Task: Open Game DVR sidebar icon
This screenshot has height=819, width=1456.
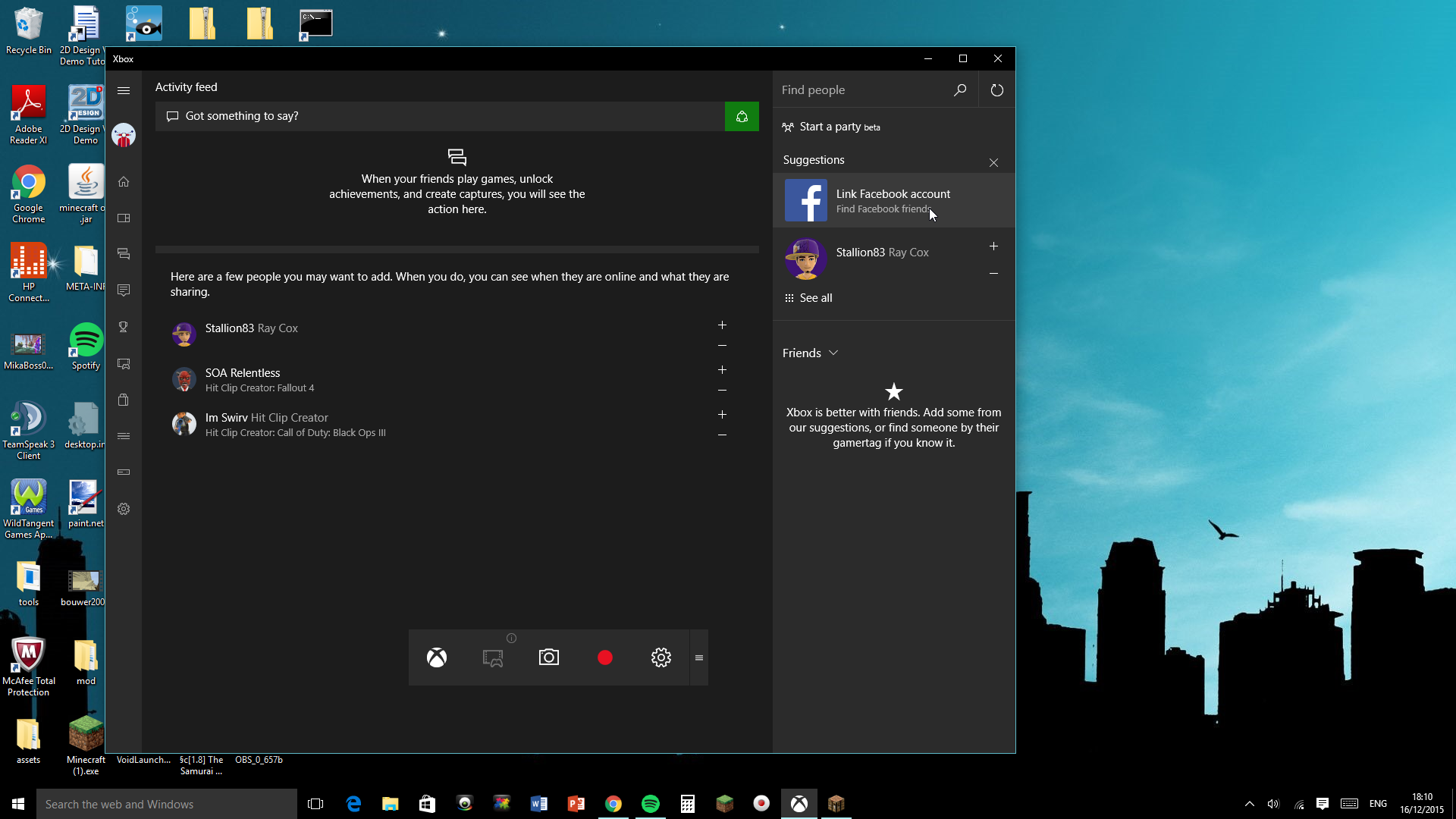Action: [x=124, y=363]
